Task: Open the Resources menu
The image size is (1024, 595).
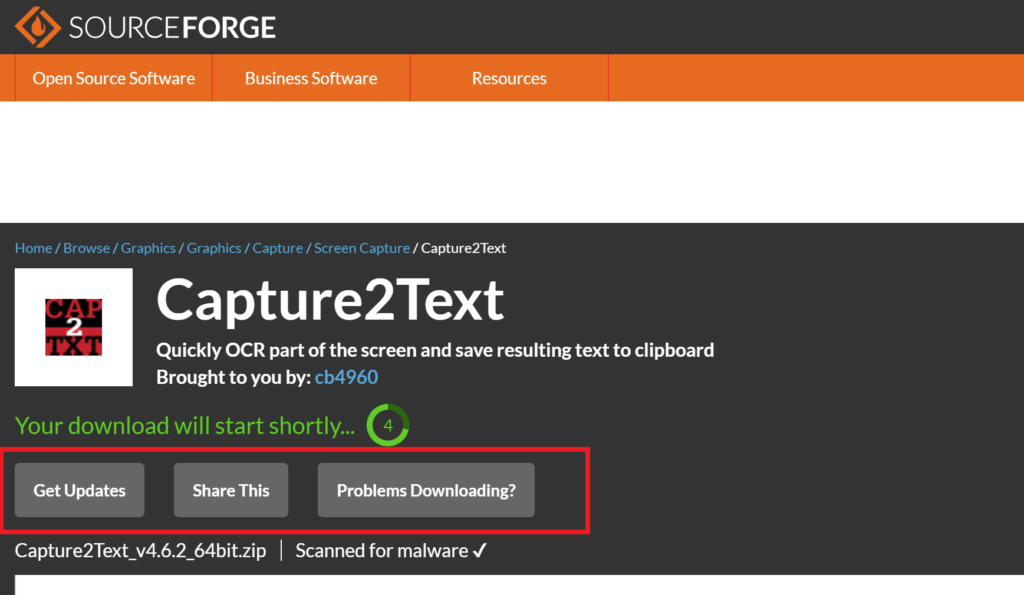Action: pos(509,78)
